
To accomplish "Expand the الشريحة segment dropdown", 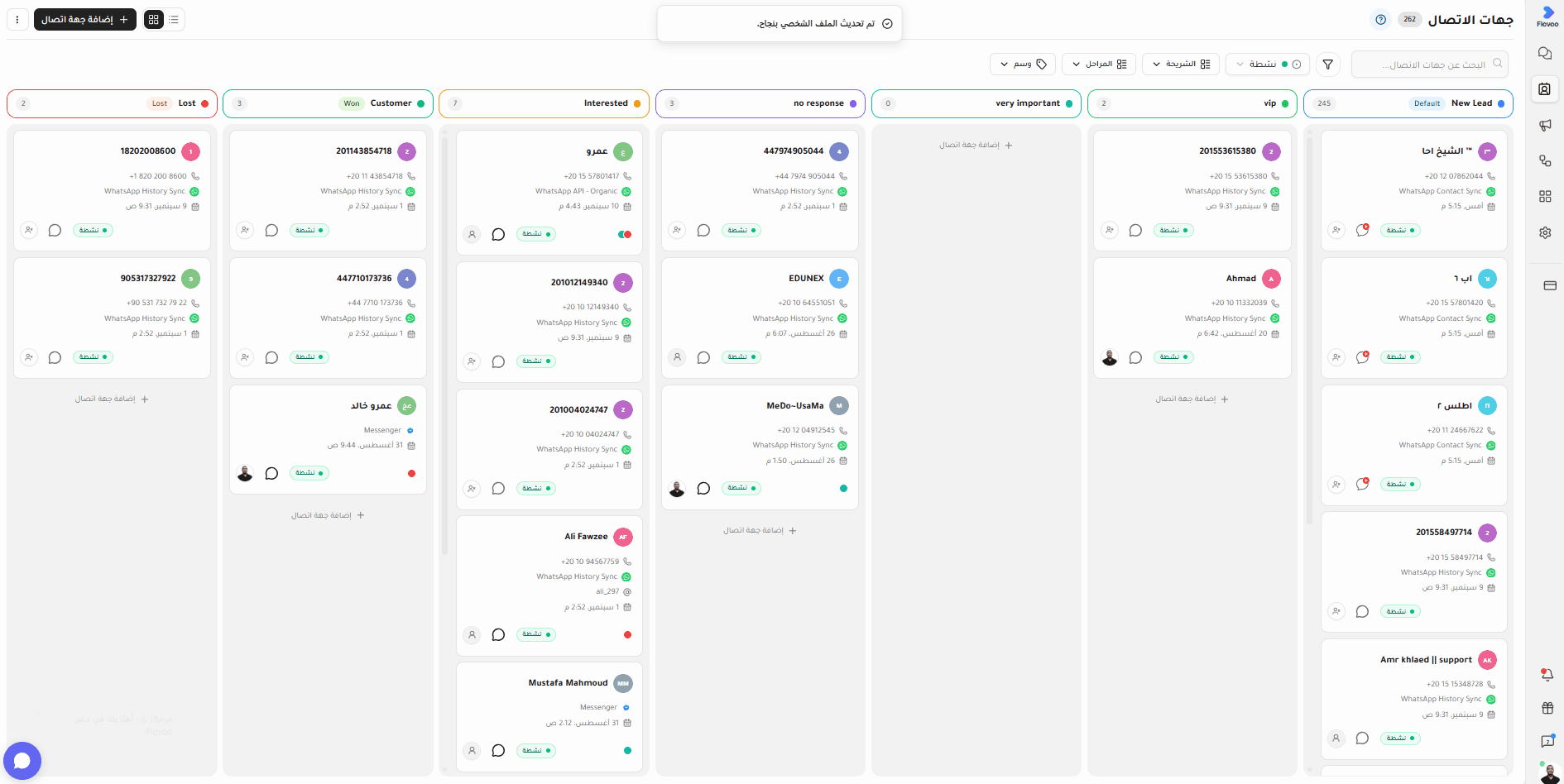I will point(1181,64).
